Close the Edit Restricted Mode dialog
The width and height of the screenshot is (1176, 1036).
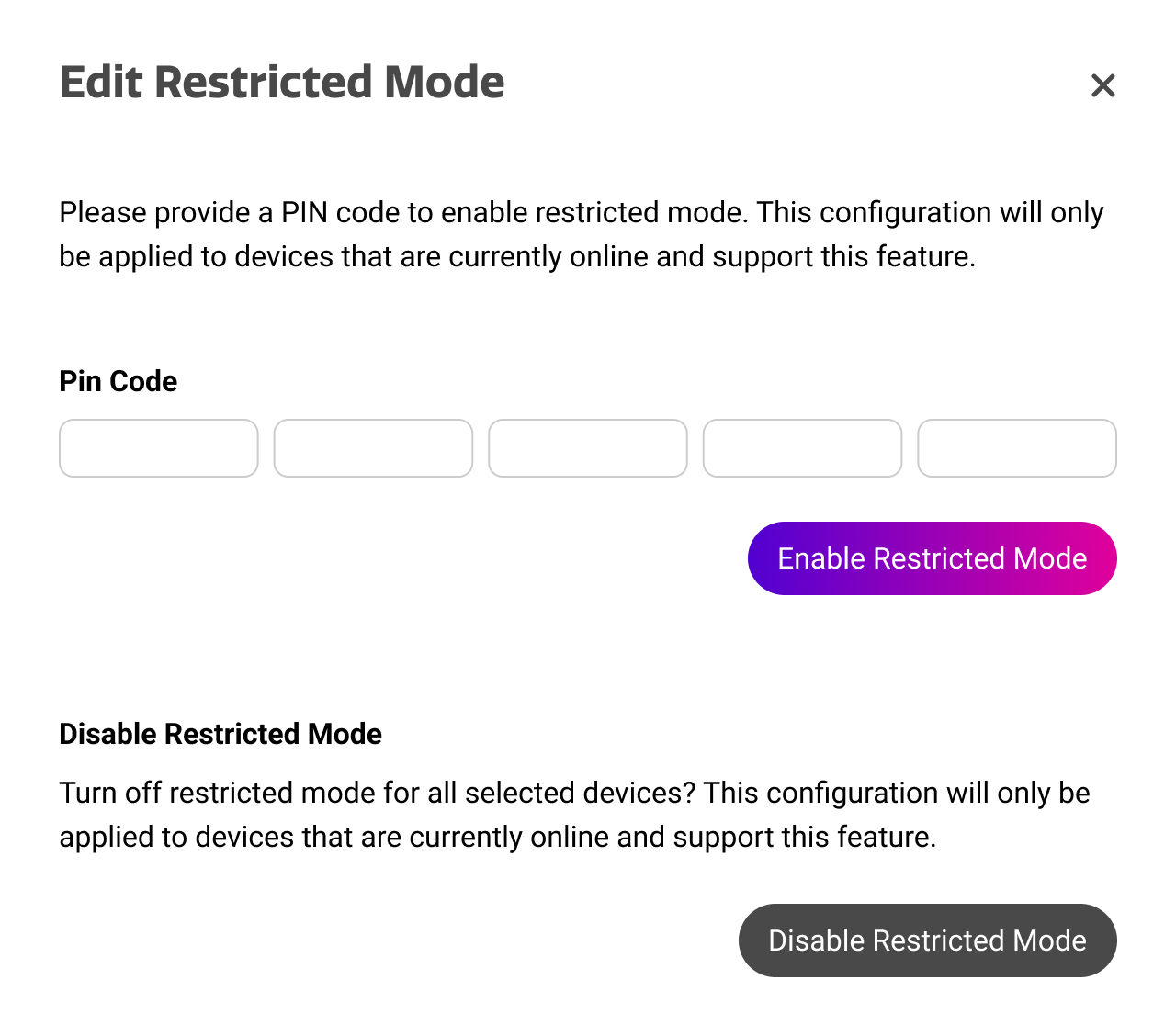pyautogui.click(x=1102, y=85)
